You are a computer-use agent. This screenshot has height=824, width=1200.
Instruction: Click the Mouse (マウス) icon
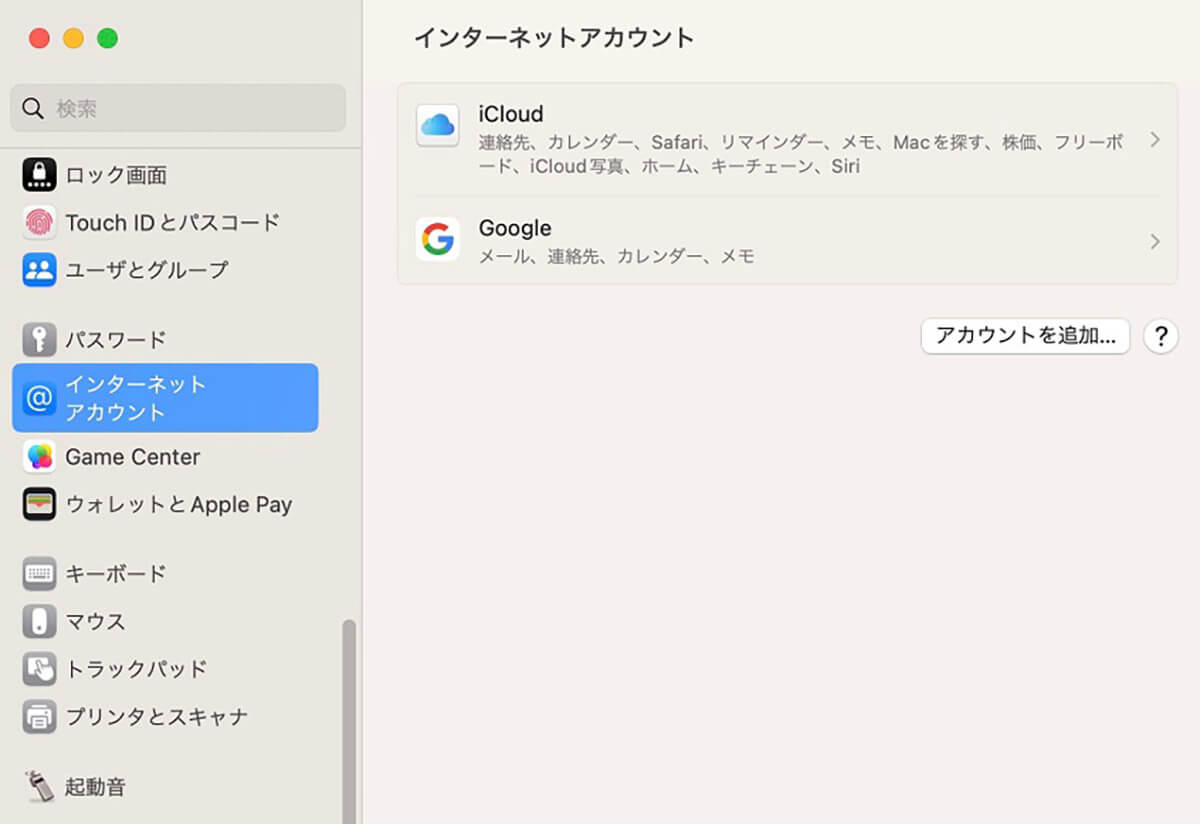click(39, 621)
